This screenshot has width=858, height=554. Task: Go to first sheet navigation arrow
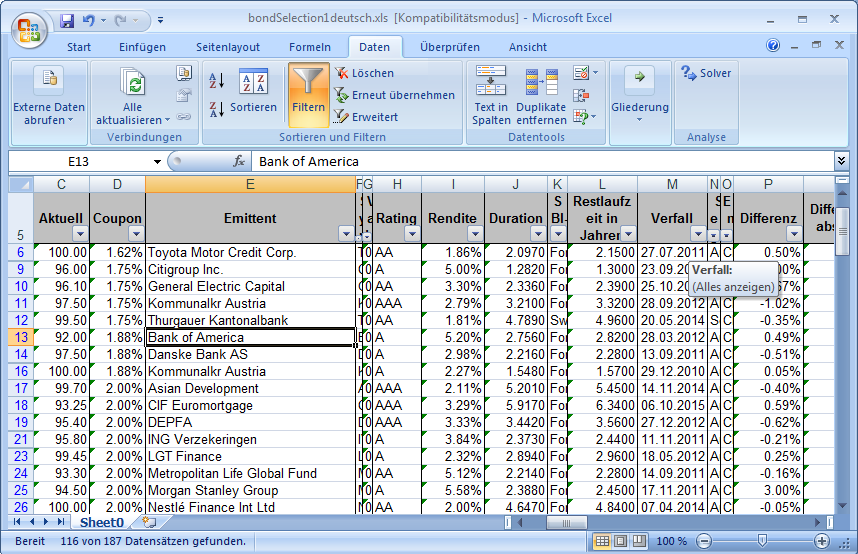[17, 522]
